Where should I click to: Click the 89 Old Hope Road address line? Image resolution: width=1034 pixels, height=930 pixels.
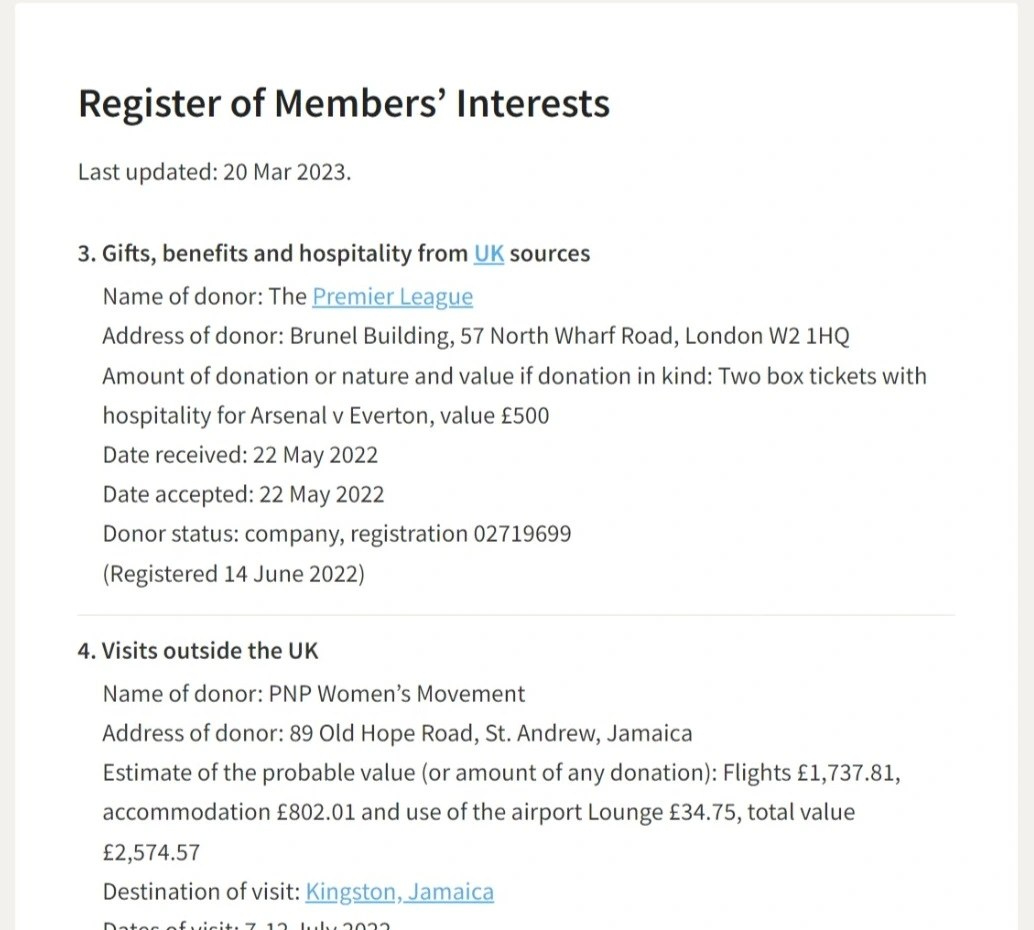[396, 733]
